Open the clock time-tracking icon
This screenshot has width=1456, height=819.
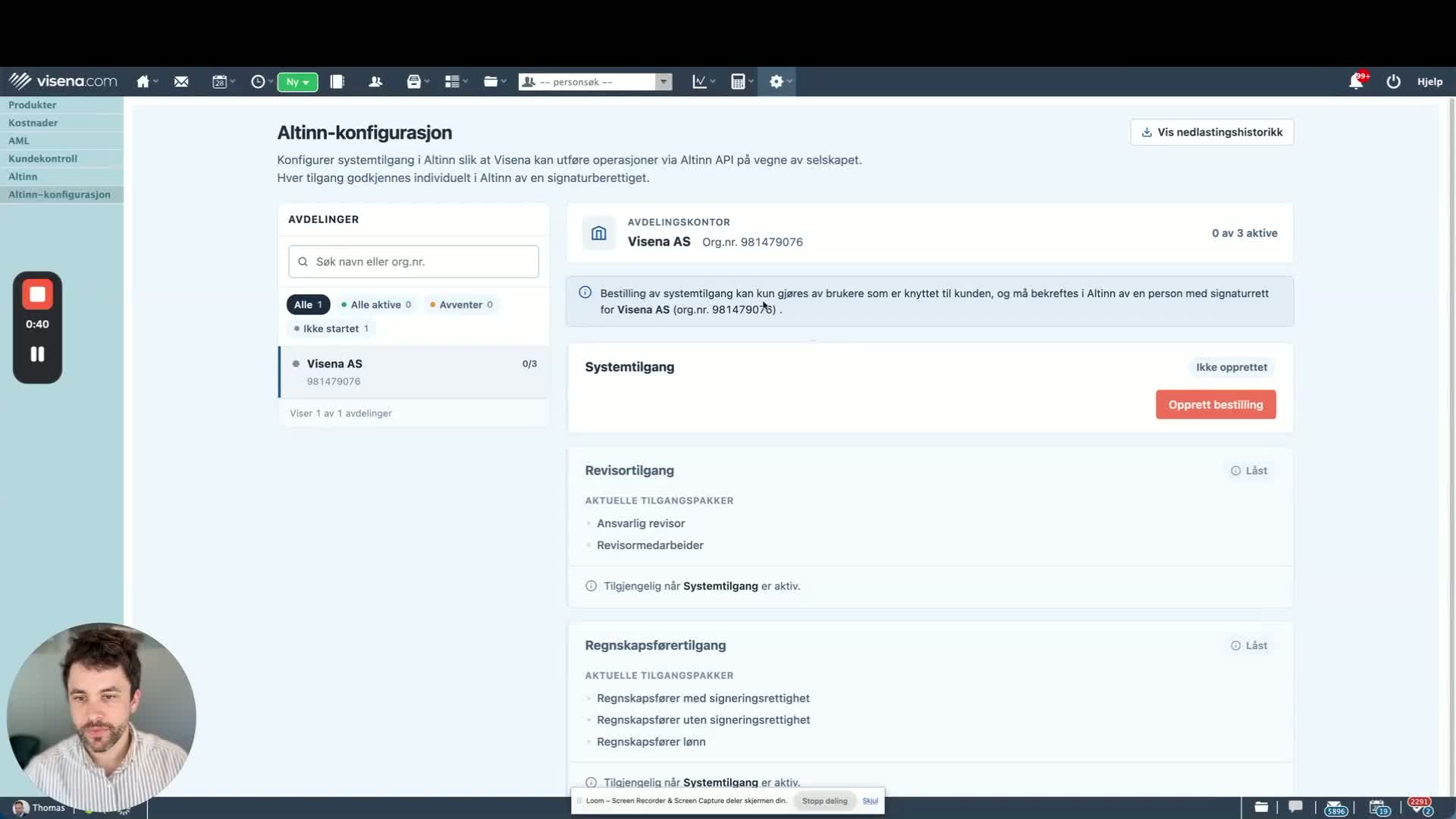tap(258, 82)
